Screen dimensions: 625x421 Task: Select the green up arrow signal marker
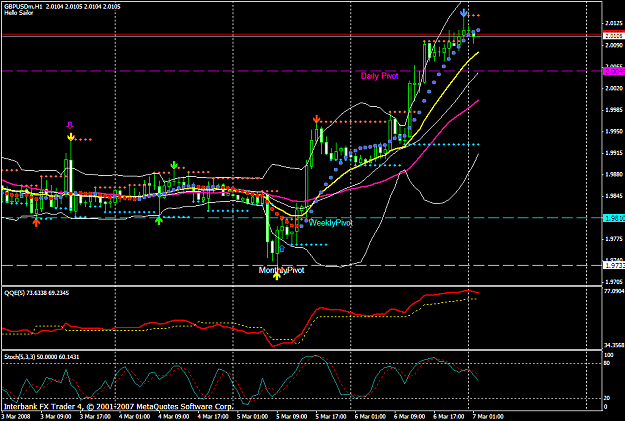click(159, 220)
